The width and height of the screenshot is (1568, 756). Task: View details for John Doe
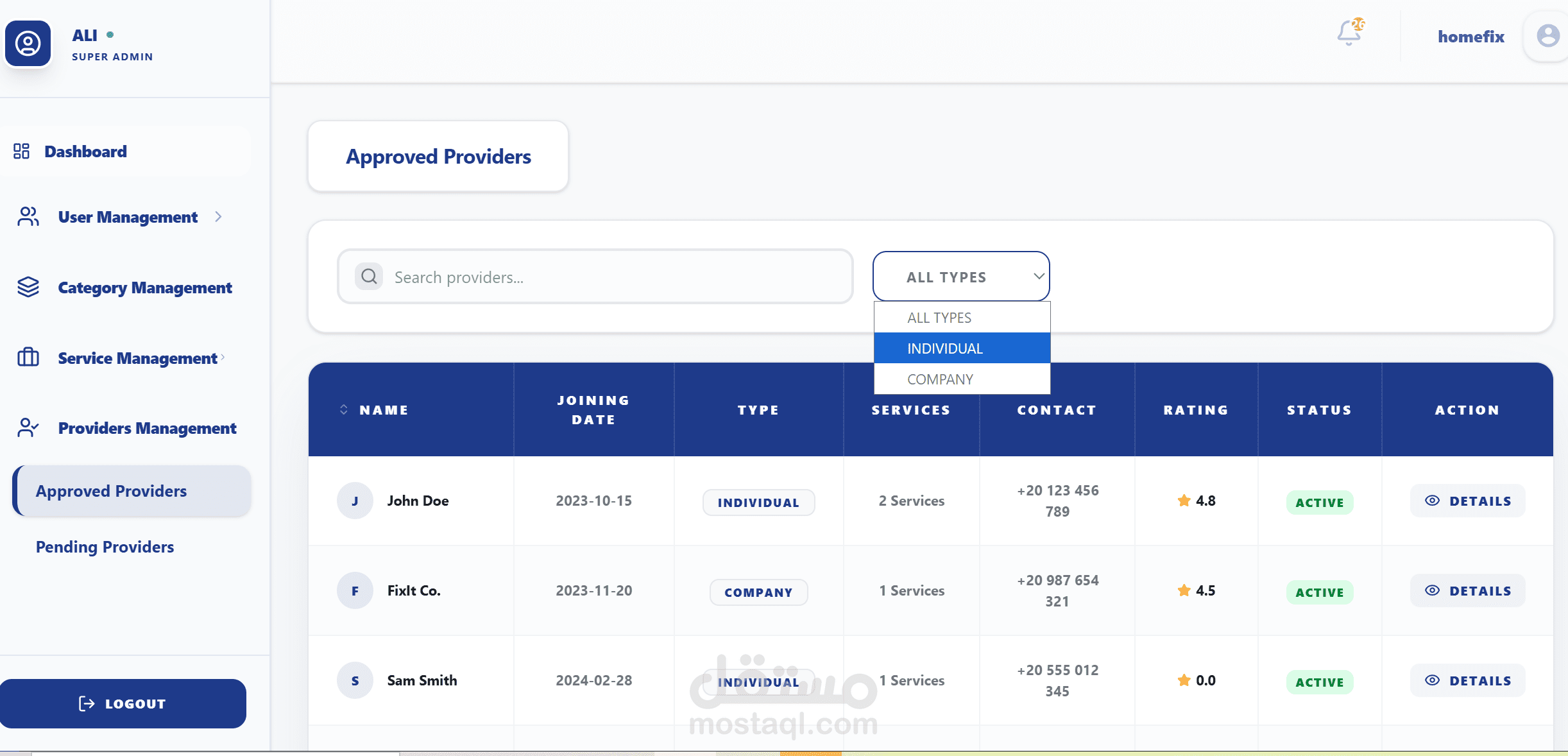pos(1467,501)
